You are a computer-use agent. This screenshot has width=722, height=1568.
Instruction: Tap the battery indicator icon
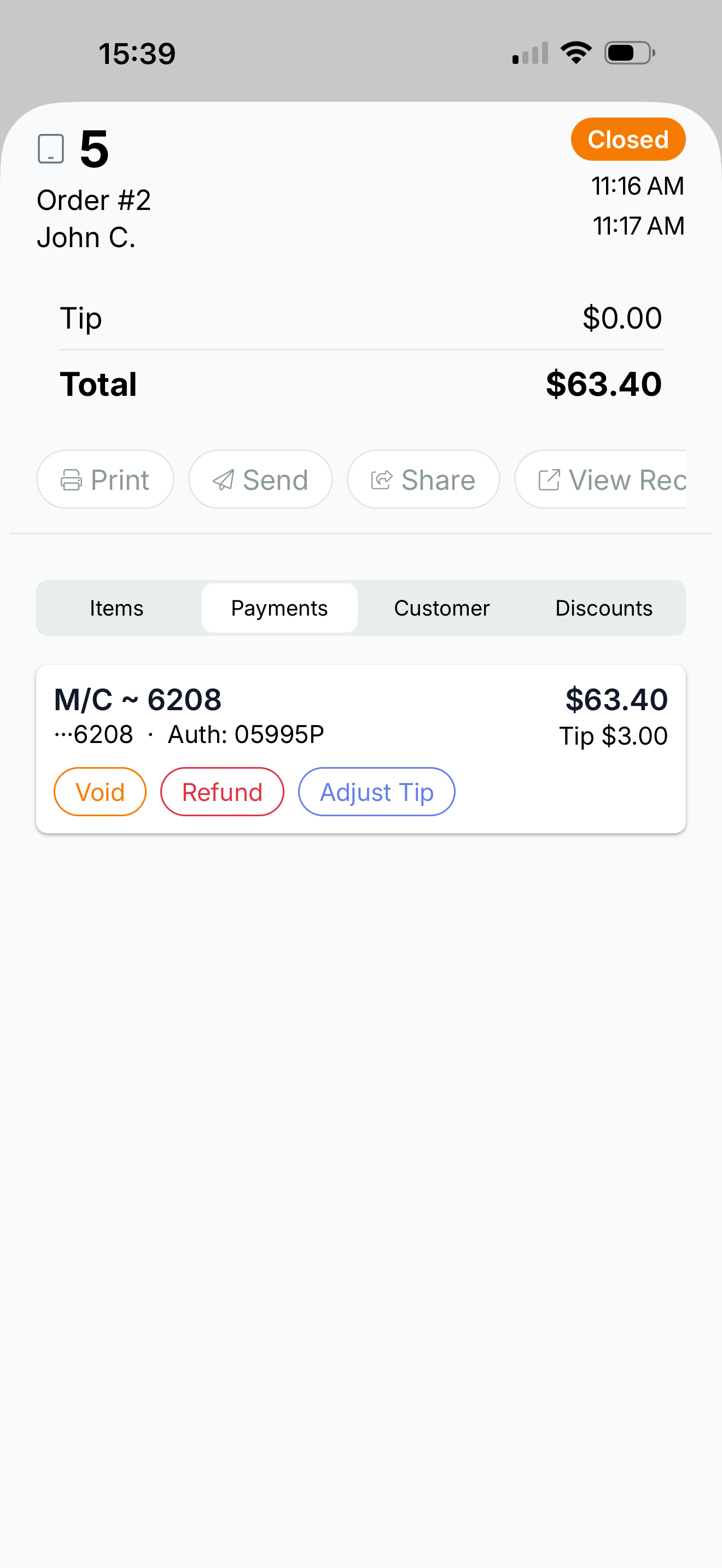[630, 53]
